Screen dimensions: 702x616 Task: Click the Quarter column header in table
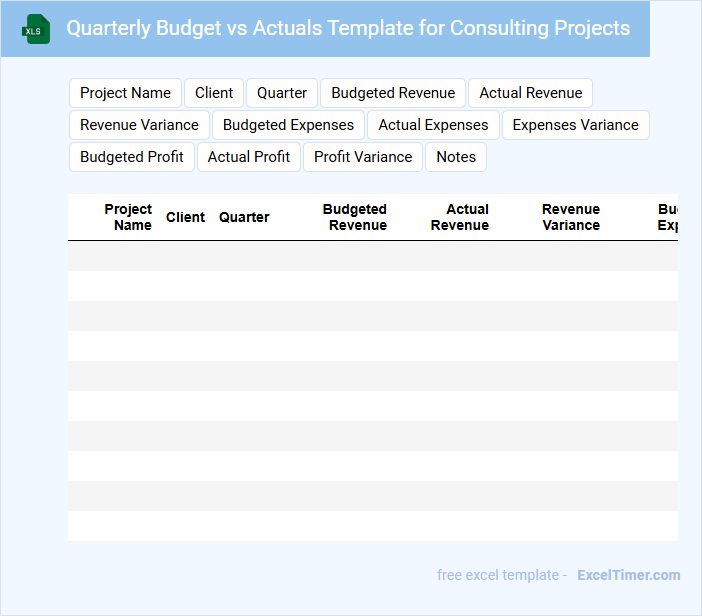click(x=244, y=217)
